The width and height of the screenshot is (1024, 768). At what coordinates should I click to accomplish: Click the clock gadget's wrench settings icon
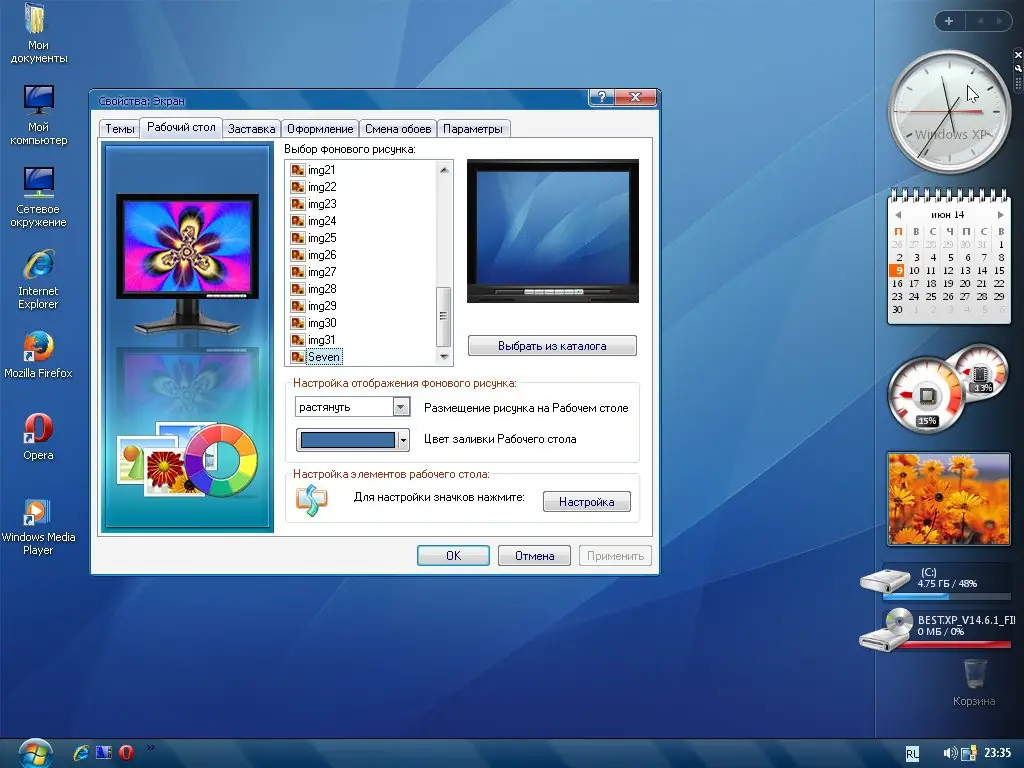(x=1018, y=68)
